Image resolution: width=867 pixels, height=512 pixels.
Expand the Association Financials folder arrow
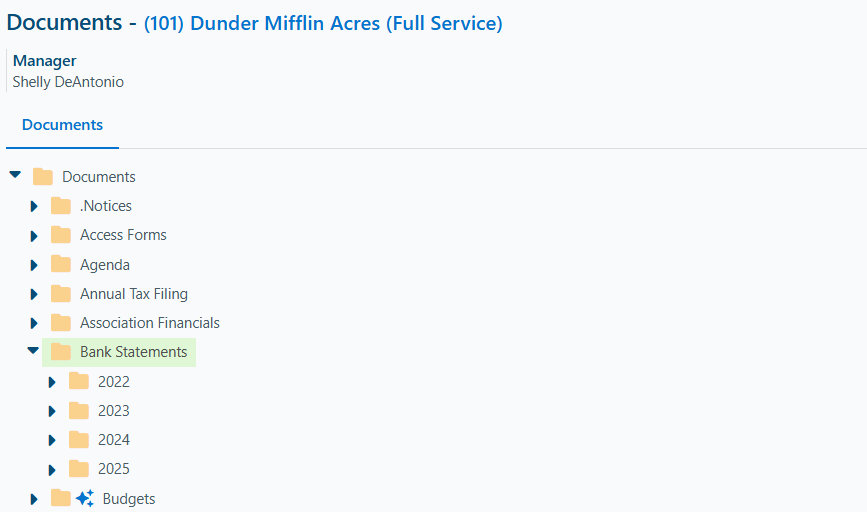click(x=34, y=323)
